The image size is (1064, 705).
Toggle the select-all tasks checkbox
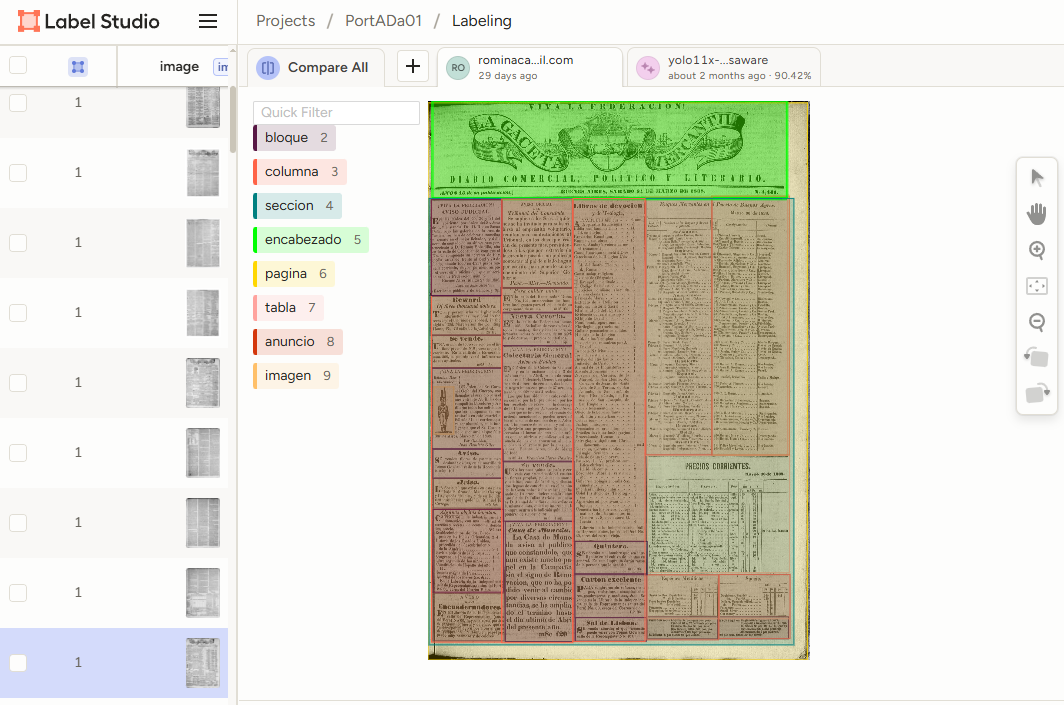pos(18,66)
